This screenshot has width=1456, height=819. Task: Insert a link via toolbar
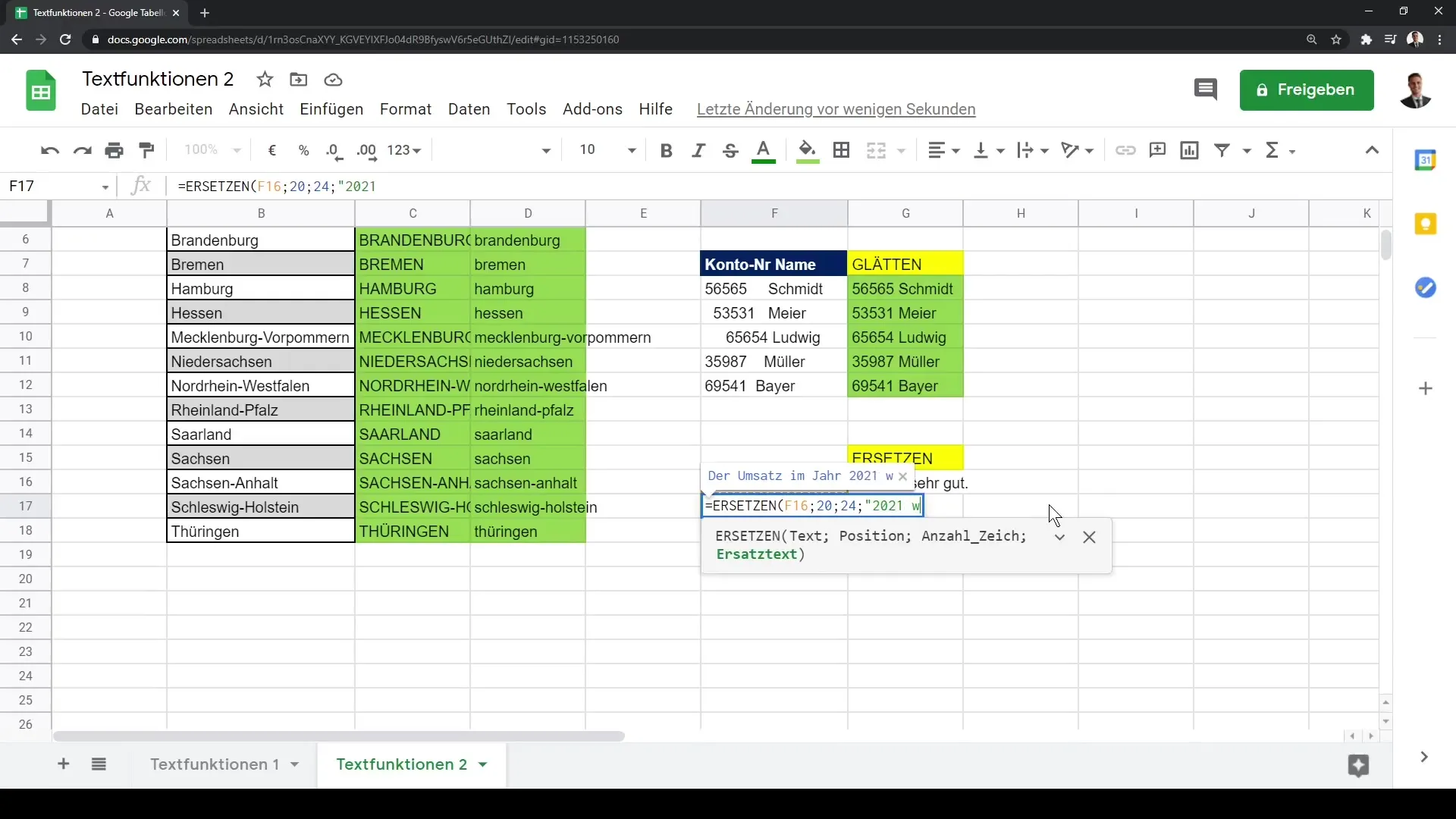pos(1125,150)
